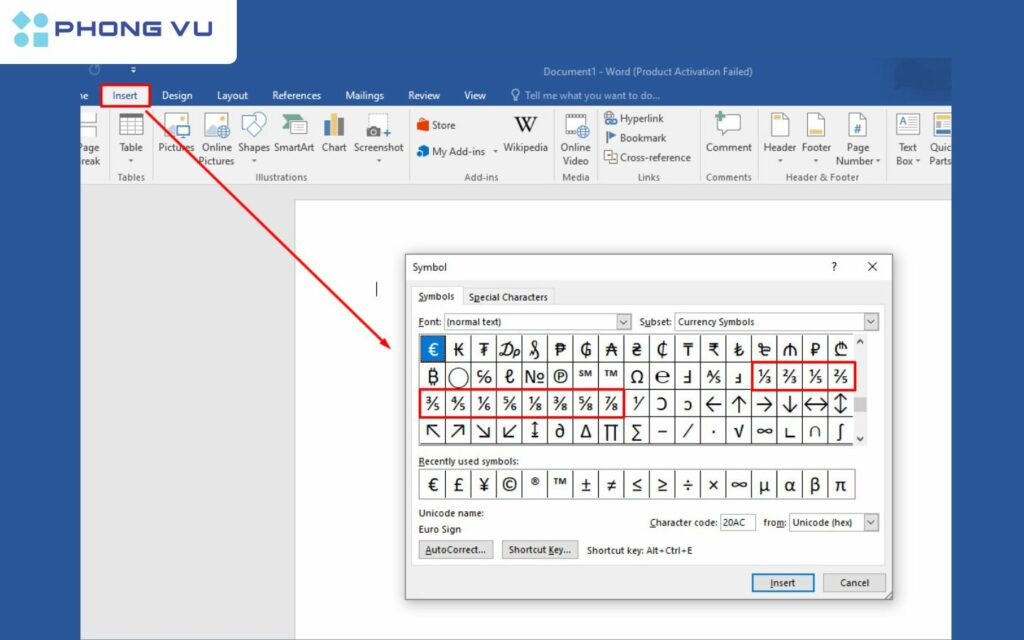Screen dimensions: 1024x640
Task: Open the Font dropdown in the Symbol dialog
Action: point(624,321)
